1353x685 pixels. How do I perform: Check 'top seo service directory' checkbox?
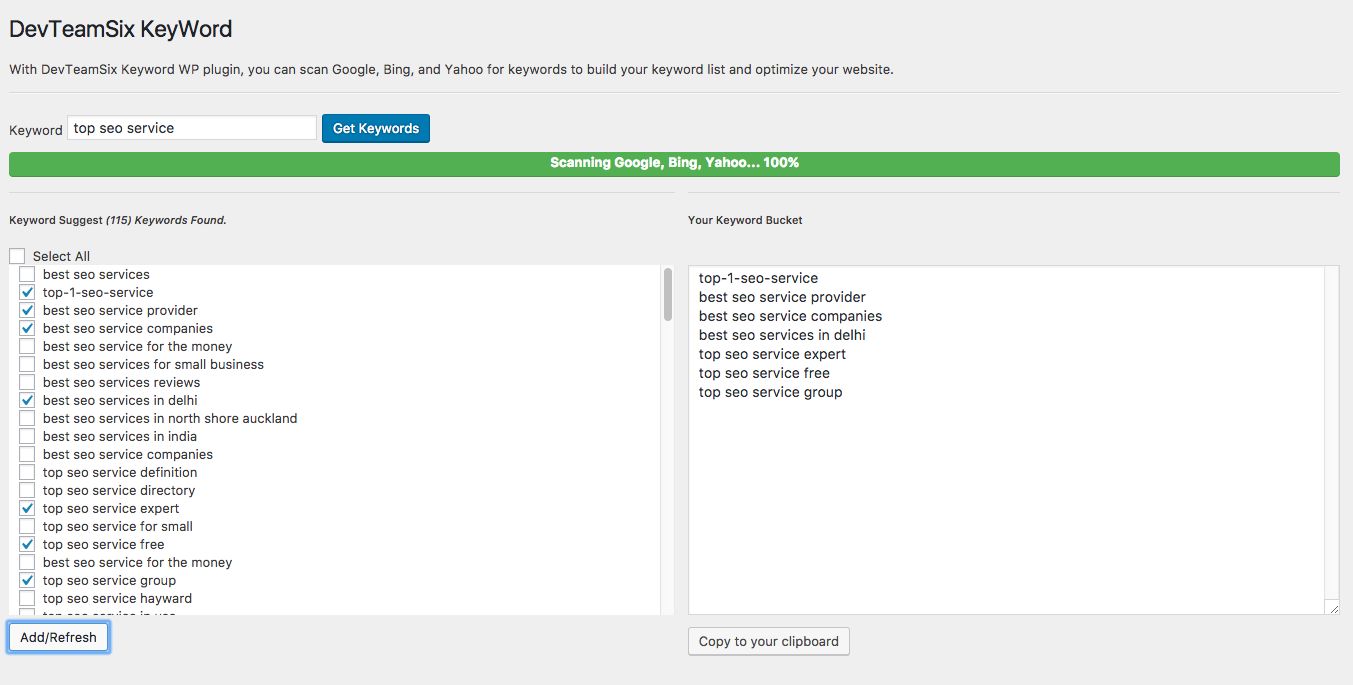tap(27, 490)
